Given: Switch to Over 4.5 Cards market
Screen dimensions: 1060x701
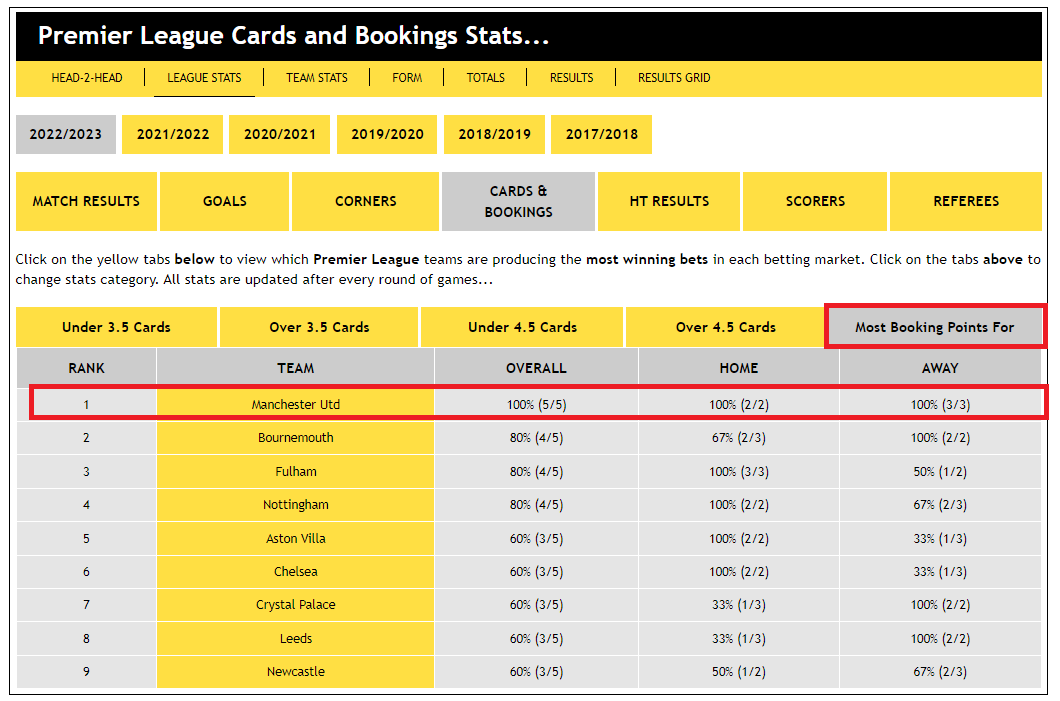Looking at the screenshot, I should (x=724, y=327).
